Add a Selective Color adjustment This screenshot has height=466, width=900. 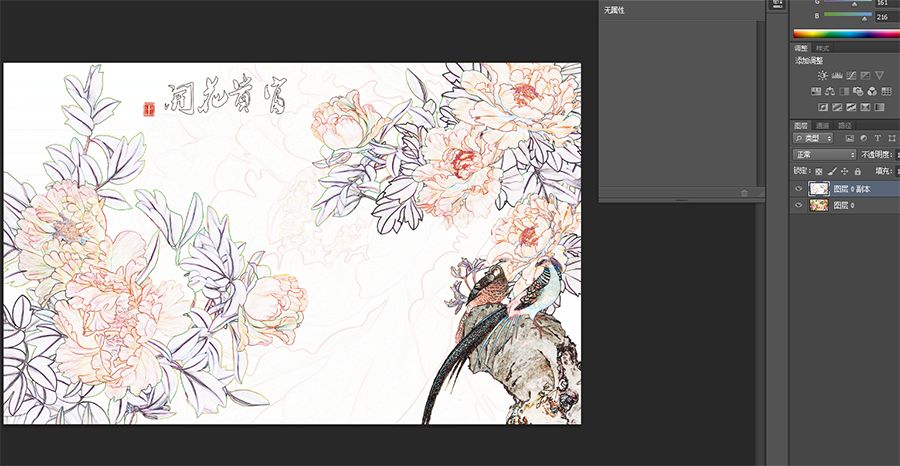pos(865,107)
